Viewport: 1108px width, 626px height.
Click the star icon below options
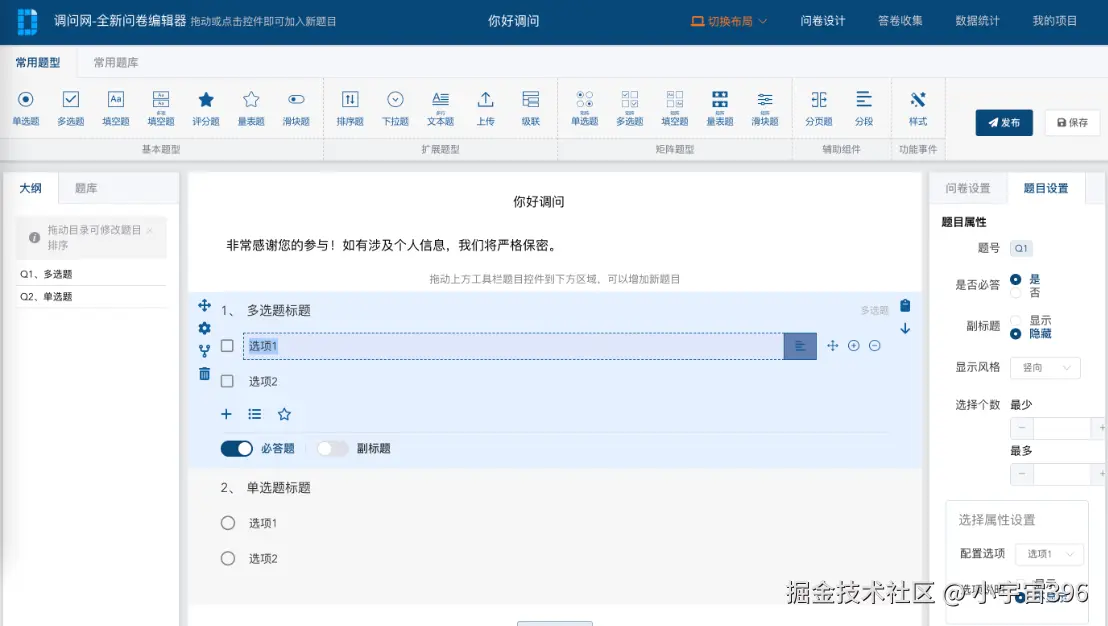click(284, 414)
